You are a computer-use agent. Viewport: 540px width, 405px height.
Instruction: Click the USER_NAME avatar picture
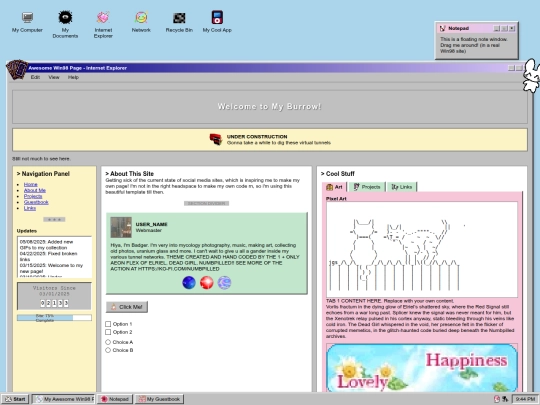121,227
